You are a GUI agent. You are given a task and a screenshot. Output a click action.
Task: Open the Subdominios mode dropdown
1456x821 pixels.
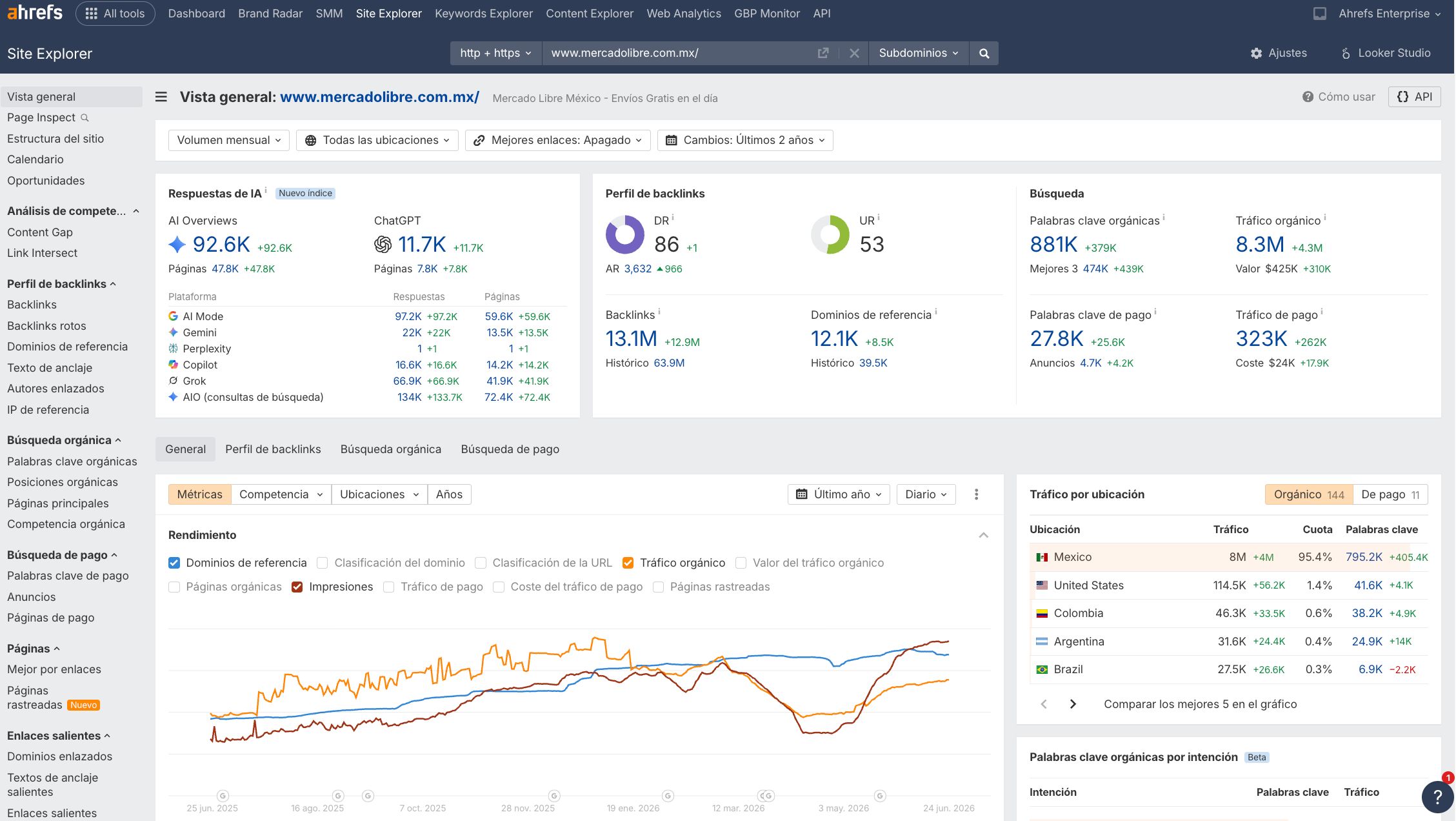tap(919, 54)
